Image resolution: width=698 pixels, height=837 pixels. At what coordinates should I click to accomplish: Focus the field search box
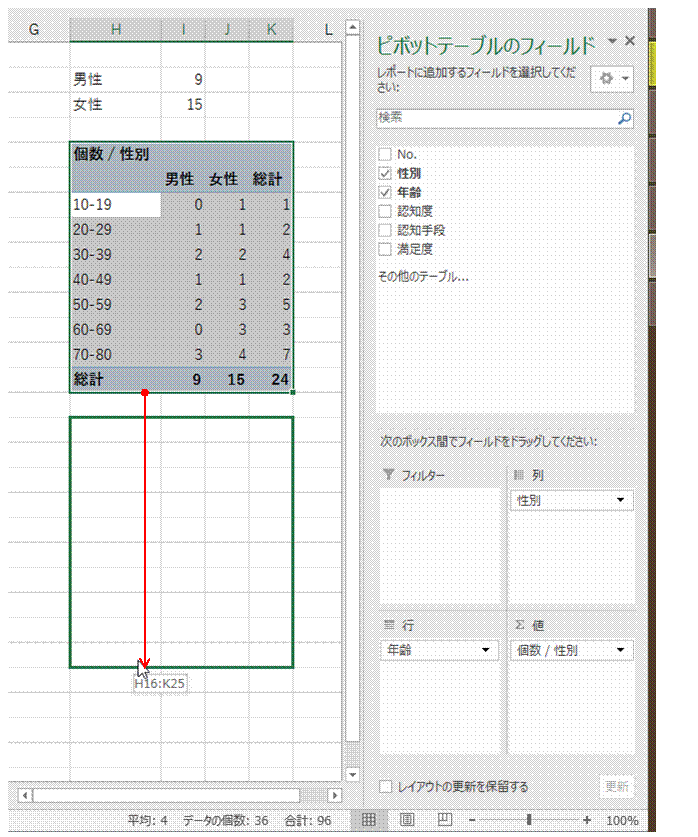505,119
